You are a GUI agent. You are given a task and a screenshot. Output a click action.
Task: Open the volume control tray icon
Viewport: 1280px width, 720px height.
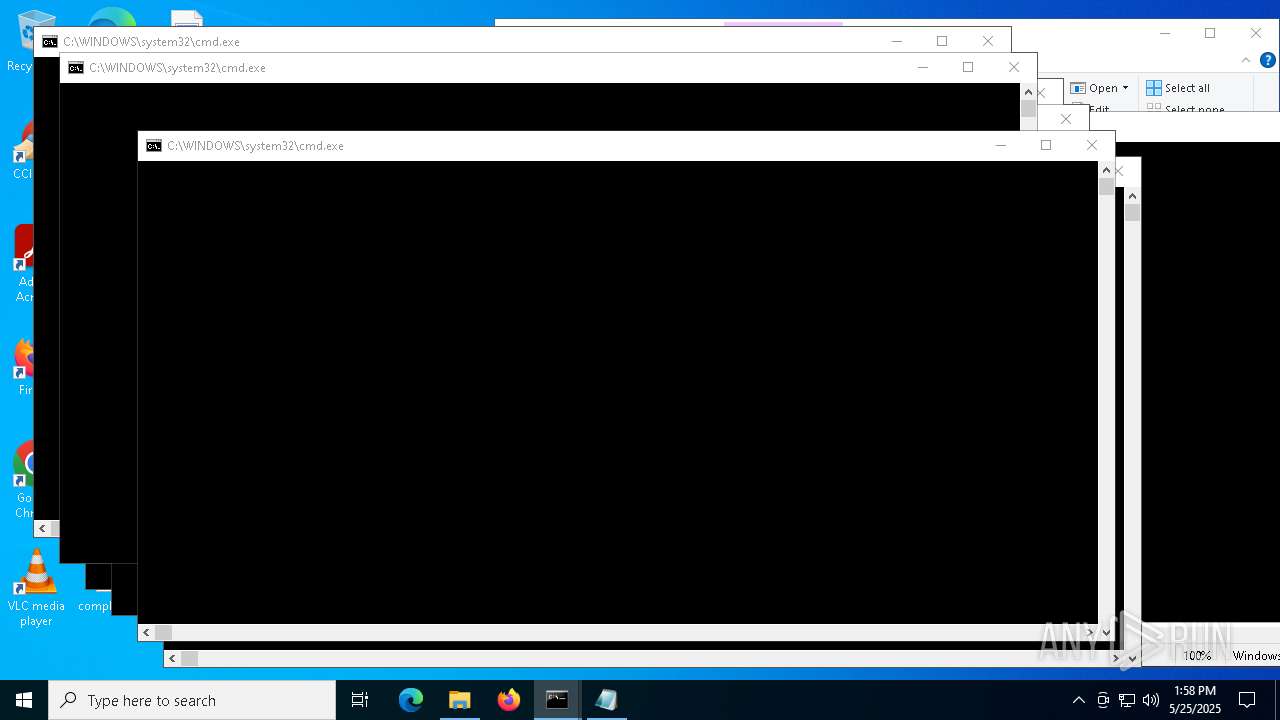pyautogui.click(x=1151, y=700)
